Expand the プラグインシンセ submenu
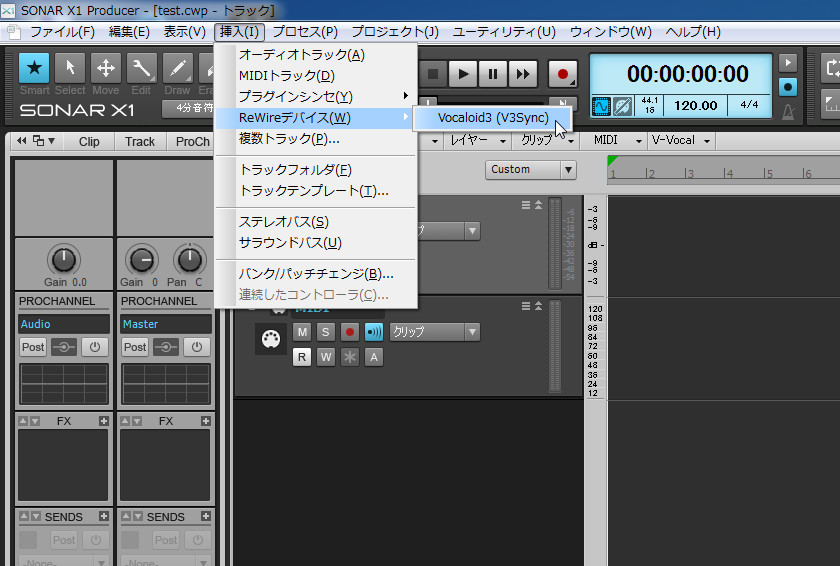840x566 pixels. coord(316,96)
